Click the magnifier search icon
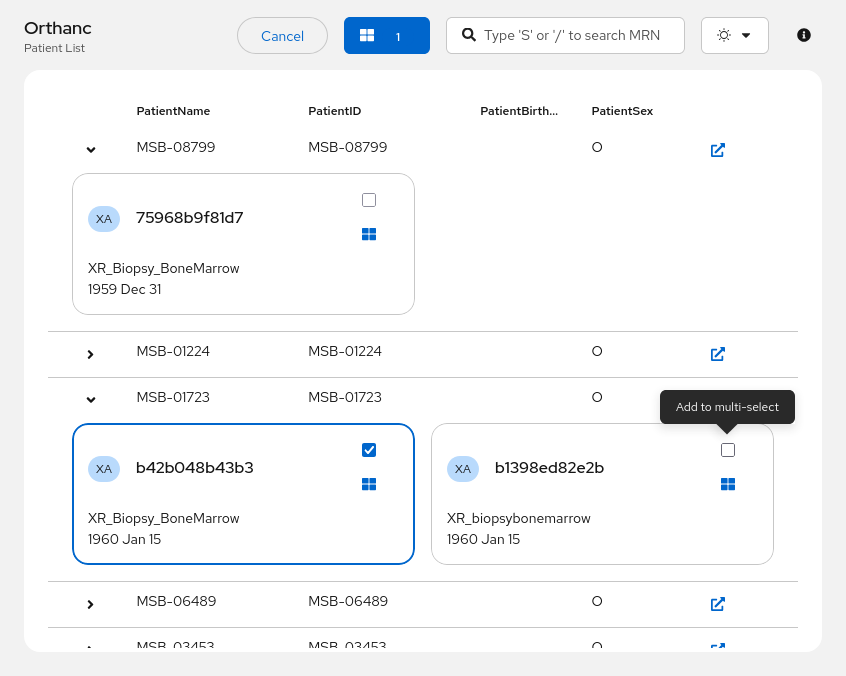This screenshot has height=676, width=846. (x=469, y=35)
